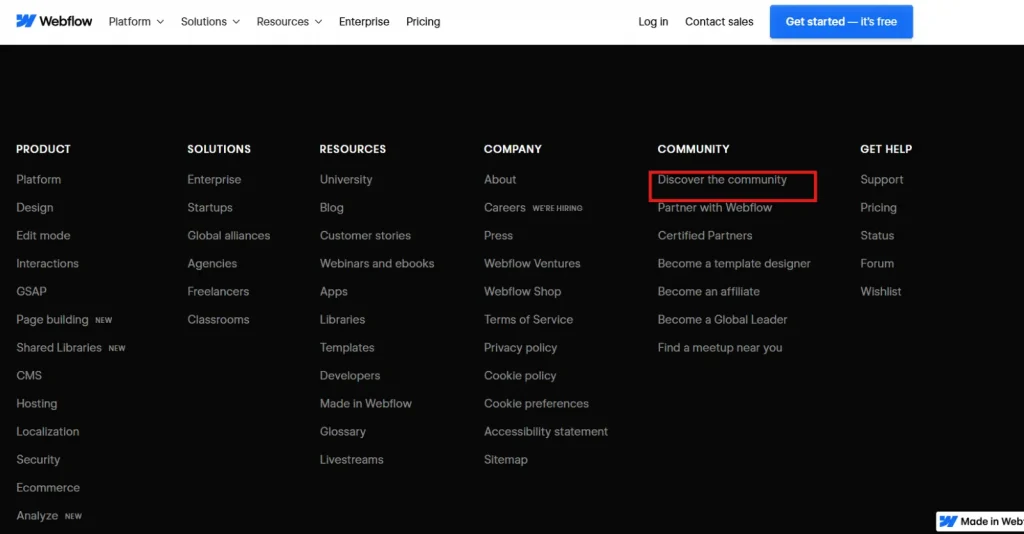The width and height of the screenshot is (1024, 534).
Task: Open the Cookie preferences link
Action: (536, 404)
